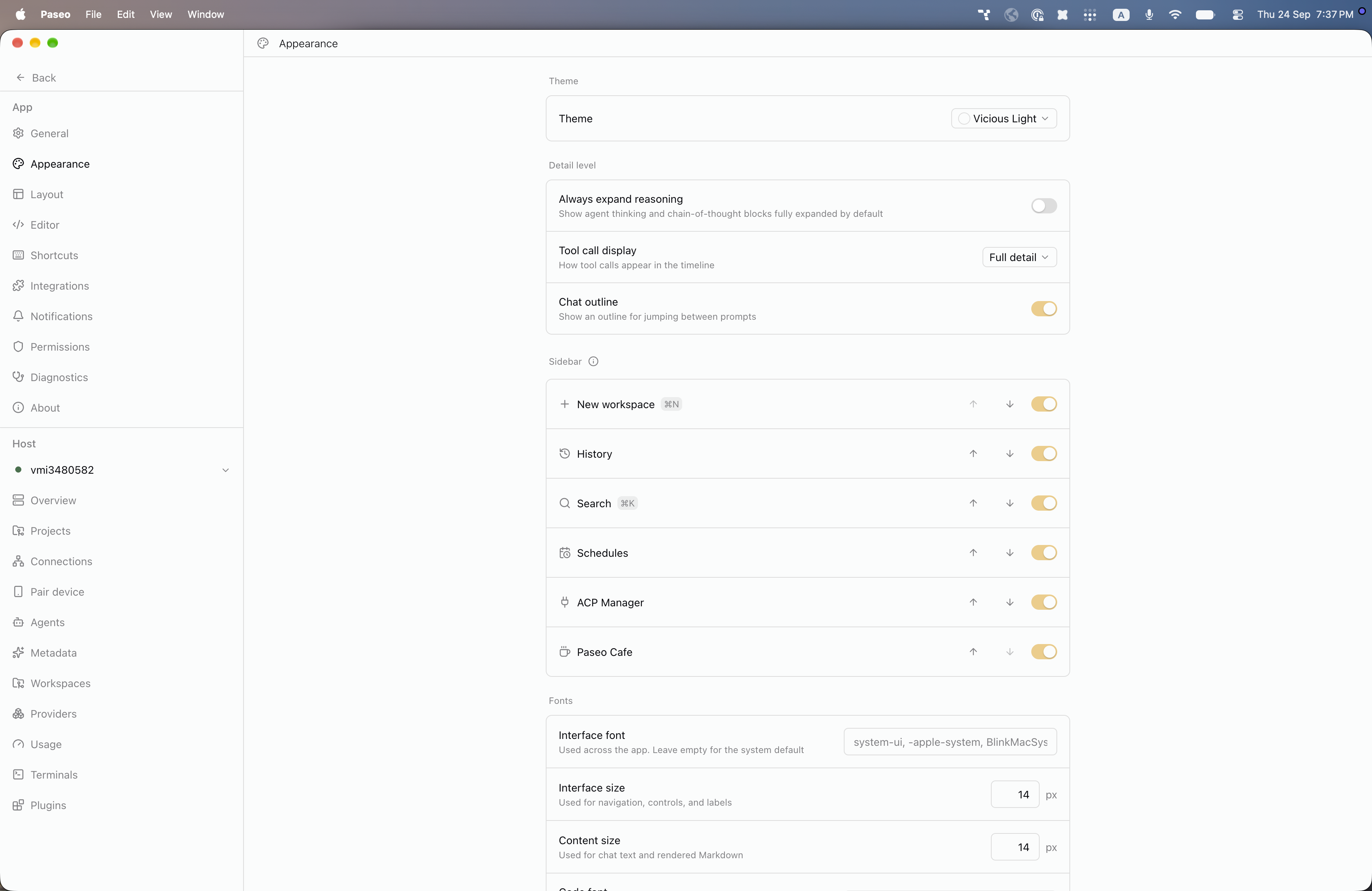Click the Sidebar info icon
This screenshot has width=1372, height=891.
pos(593,361)
